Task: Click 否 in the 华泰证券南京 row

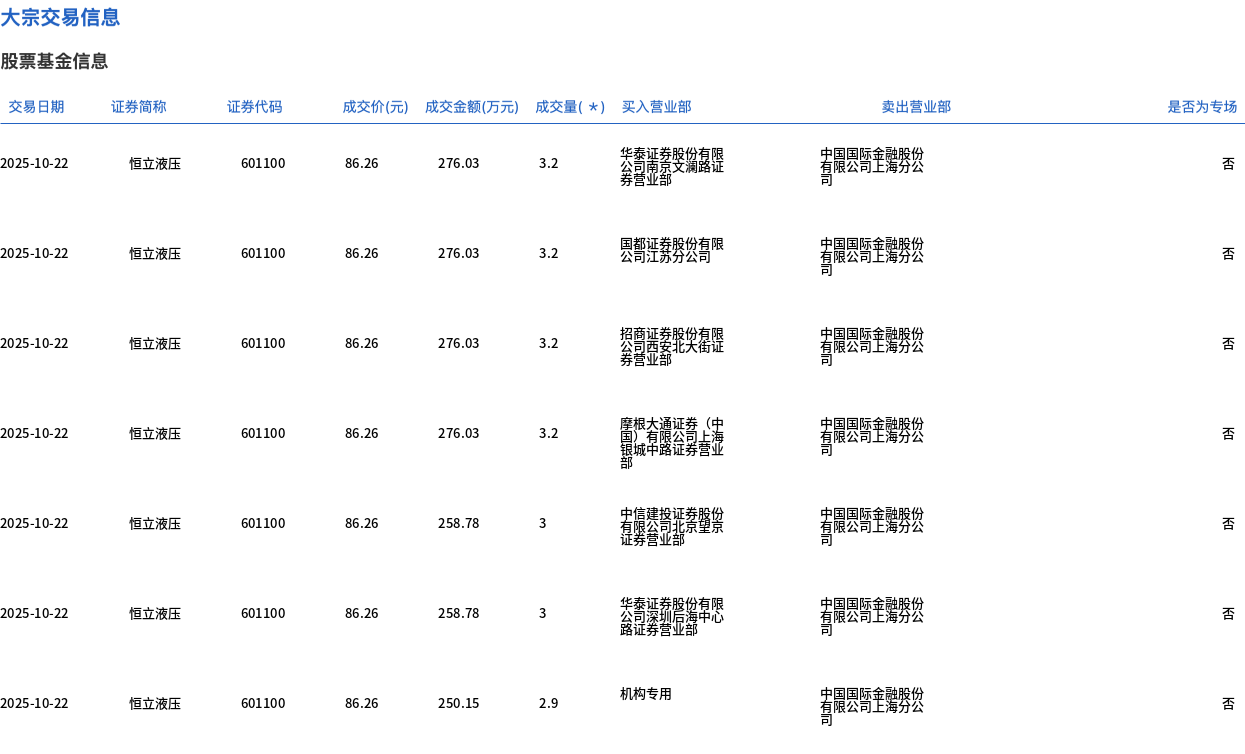Action: (x=1228, y=164)
